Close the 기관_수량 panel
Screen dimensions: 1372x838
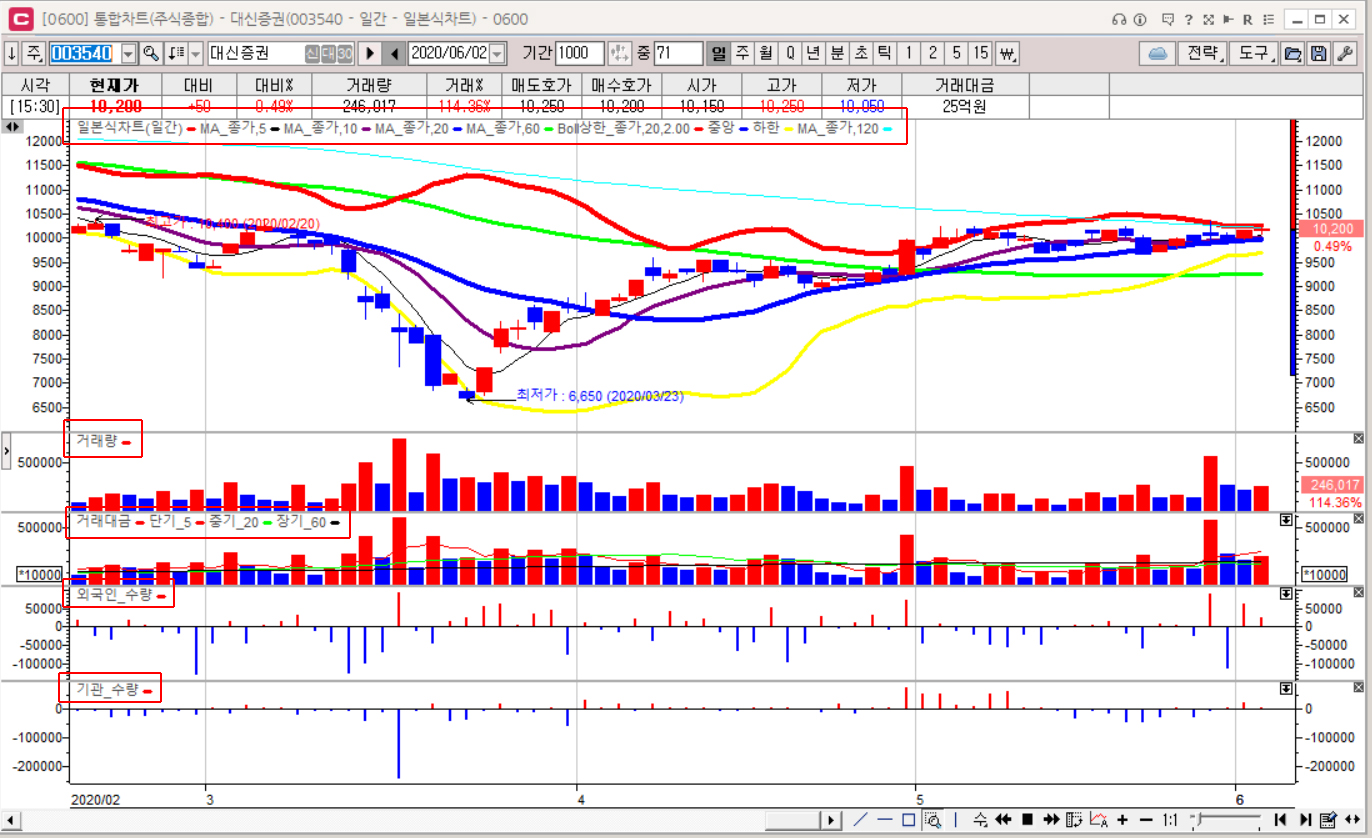tap(1358, 688)
